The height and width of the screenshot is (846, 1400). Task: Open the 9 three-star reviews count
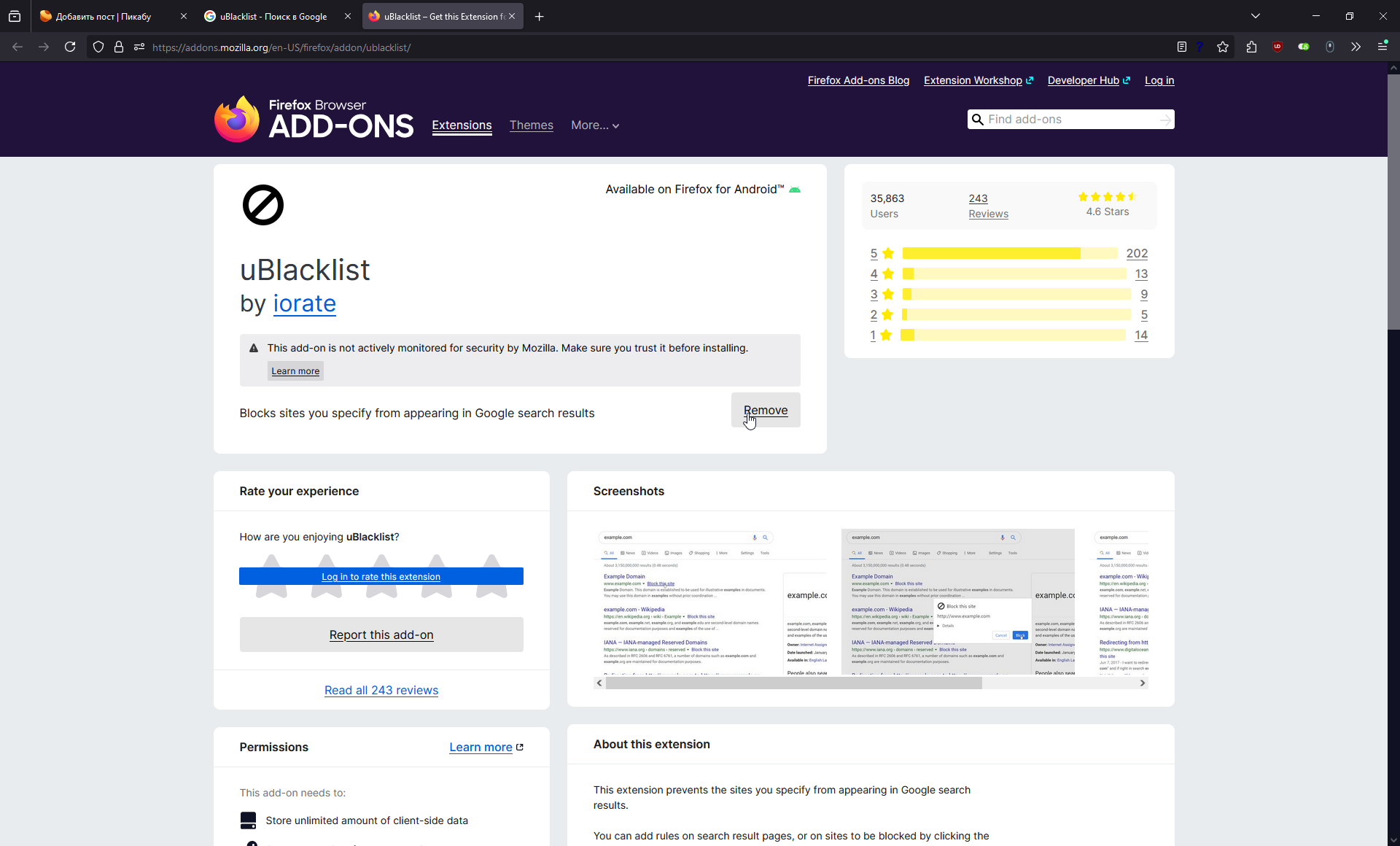tap(1144, 294)
